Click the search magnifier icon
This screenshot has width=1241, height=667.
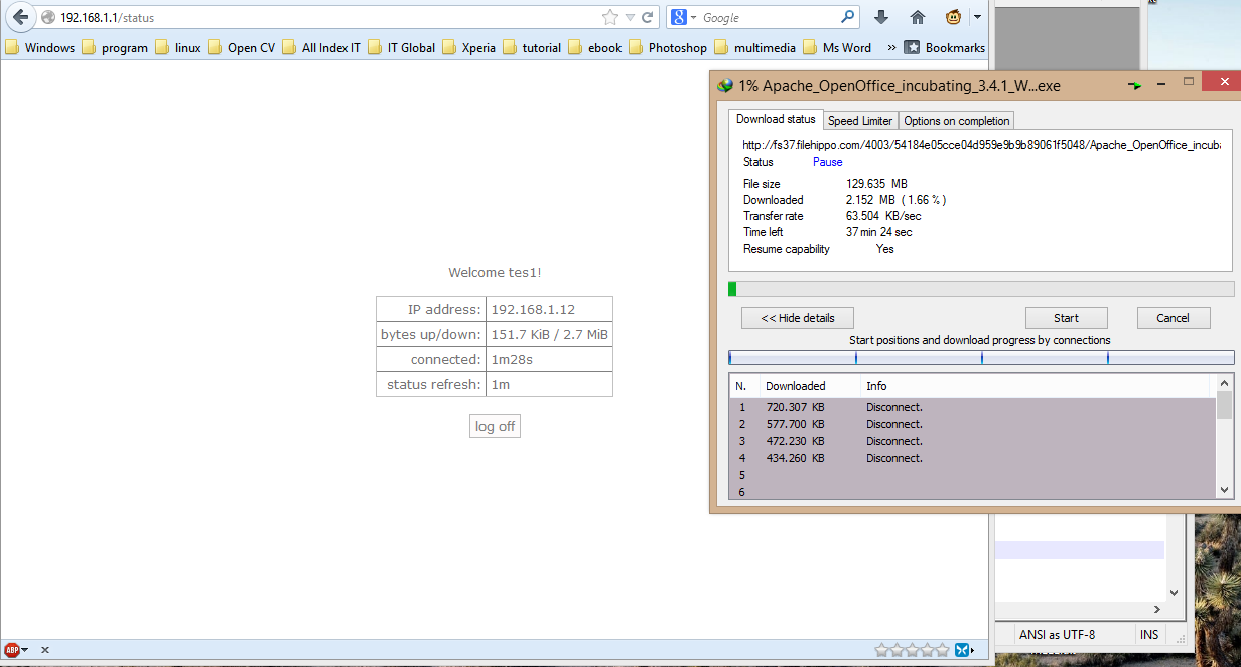848,17
